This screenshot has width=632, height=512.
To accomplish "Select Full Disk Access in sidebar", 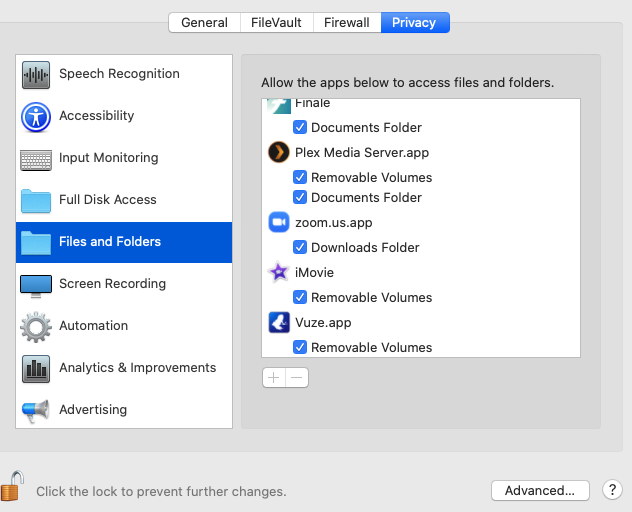I will point(108,200).
